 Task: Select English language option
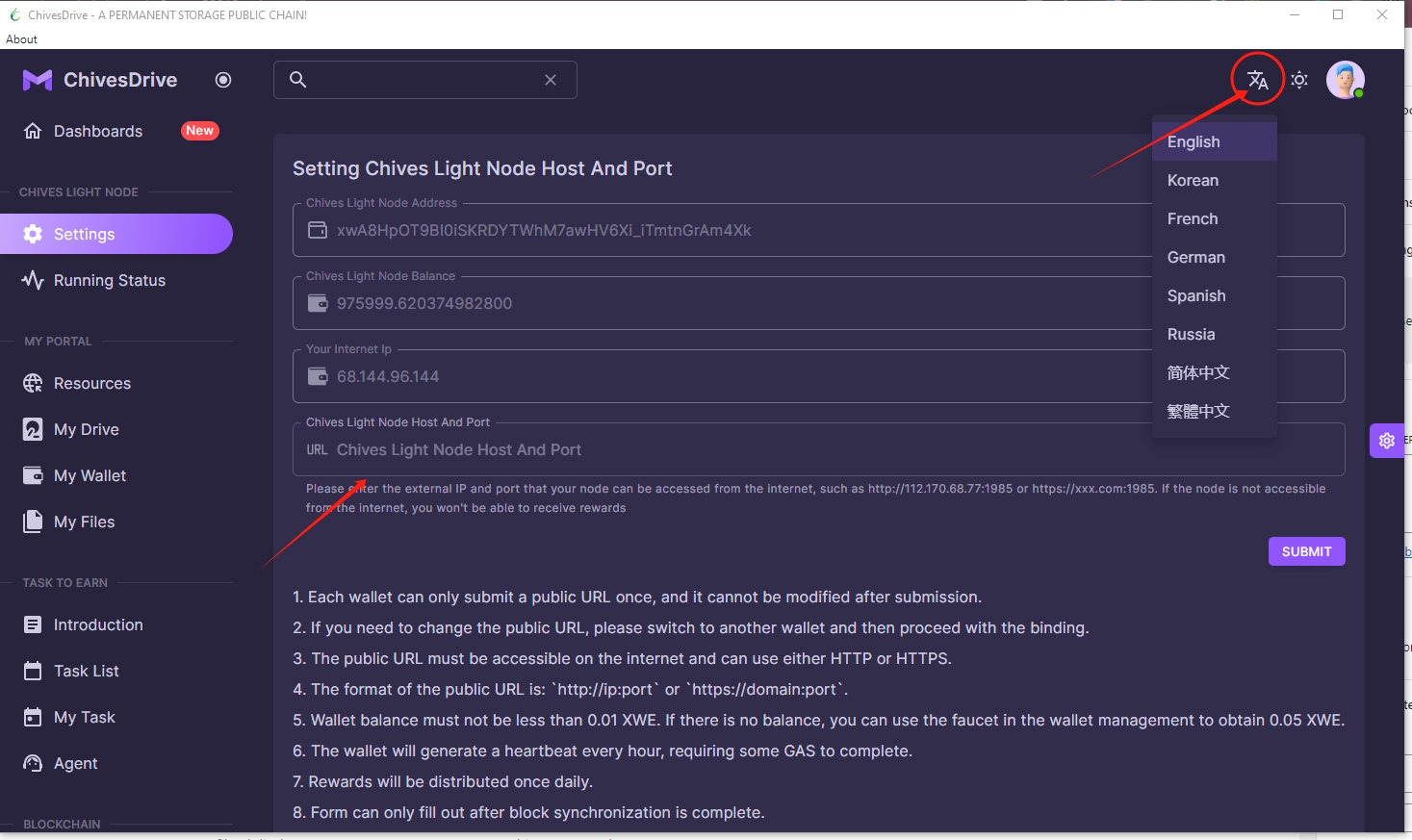point(1215,141)
